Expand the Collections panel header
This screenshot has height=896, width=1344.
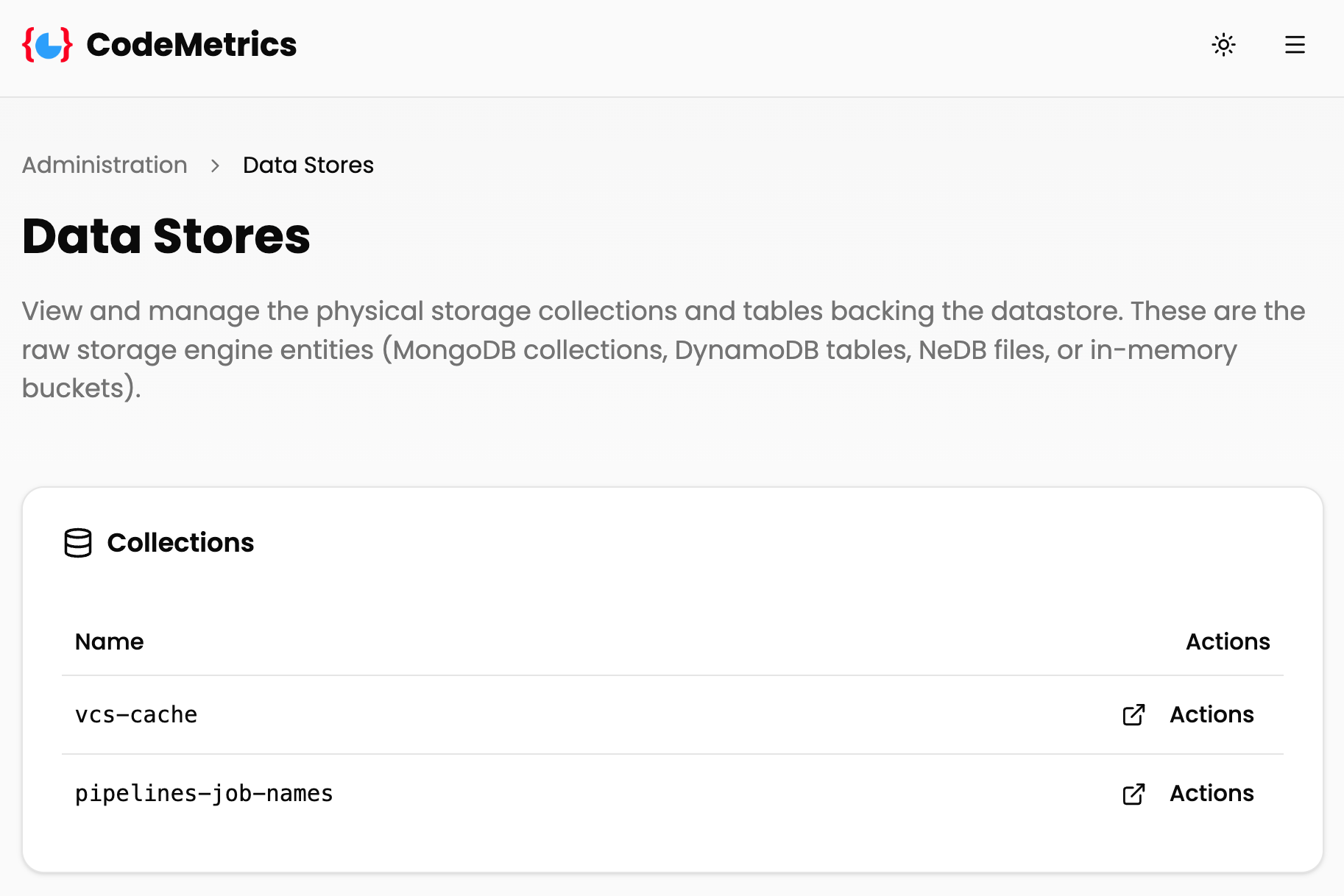pos(180,543)
